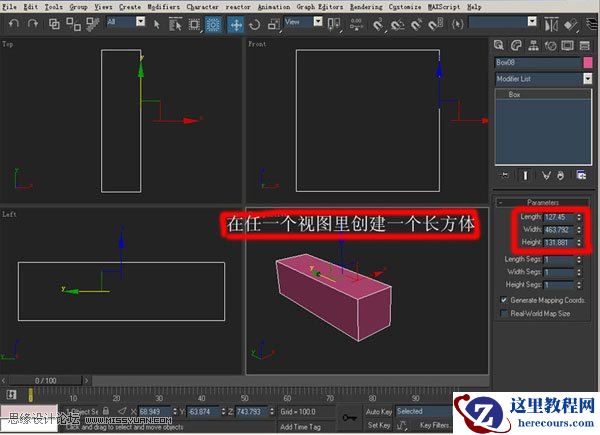Activate the Select and Move tool
The width and height of the screenshot is (600, 435).
pos(236,24)
